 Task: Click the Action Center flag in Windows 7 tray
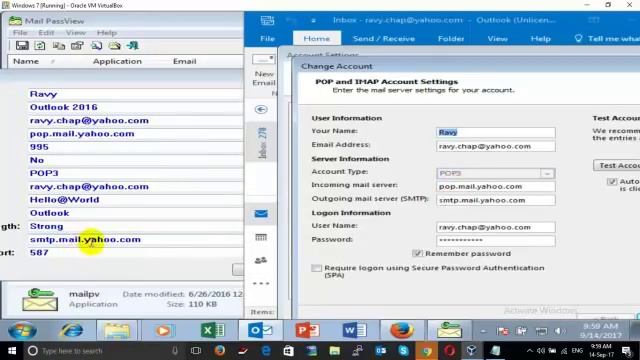point(502,331)
